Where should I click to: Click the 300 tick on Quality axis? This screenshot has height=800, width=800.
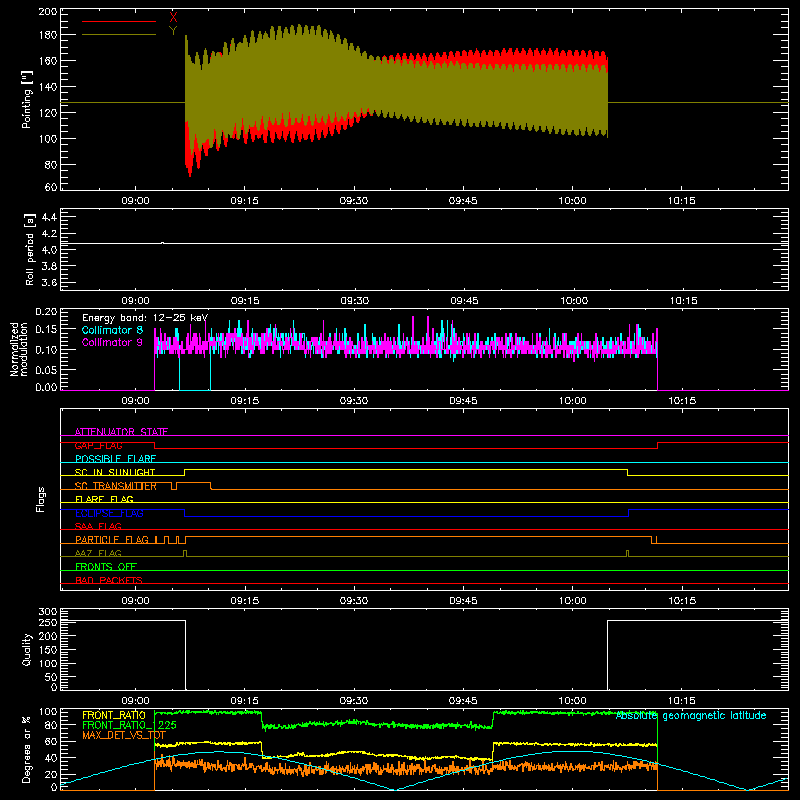point(48,612)
